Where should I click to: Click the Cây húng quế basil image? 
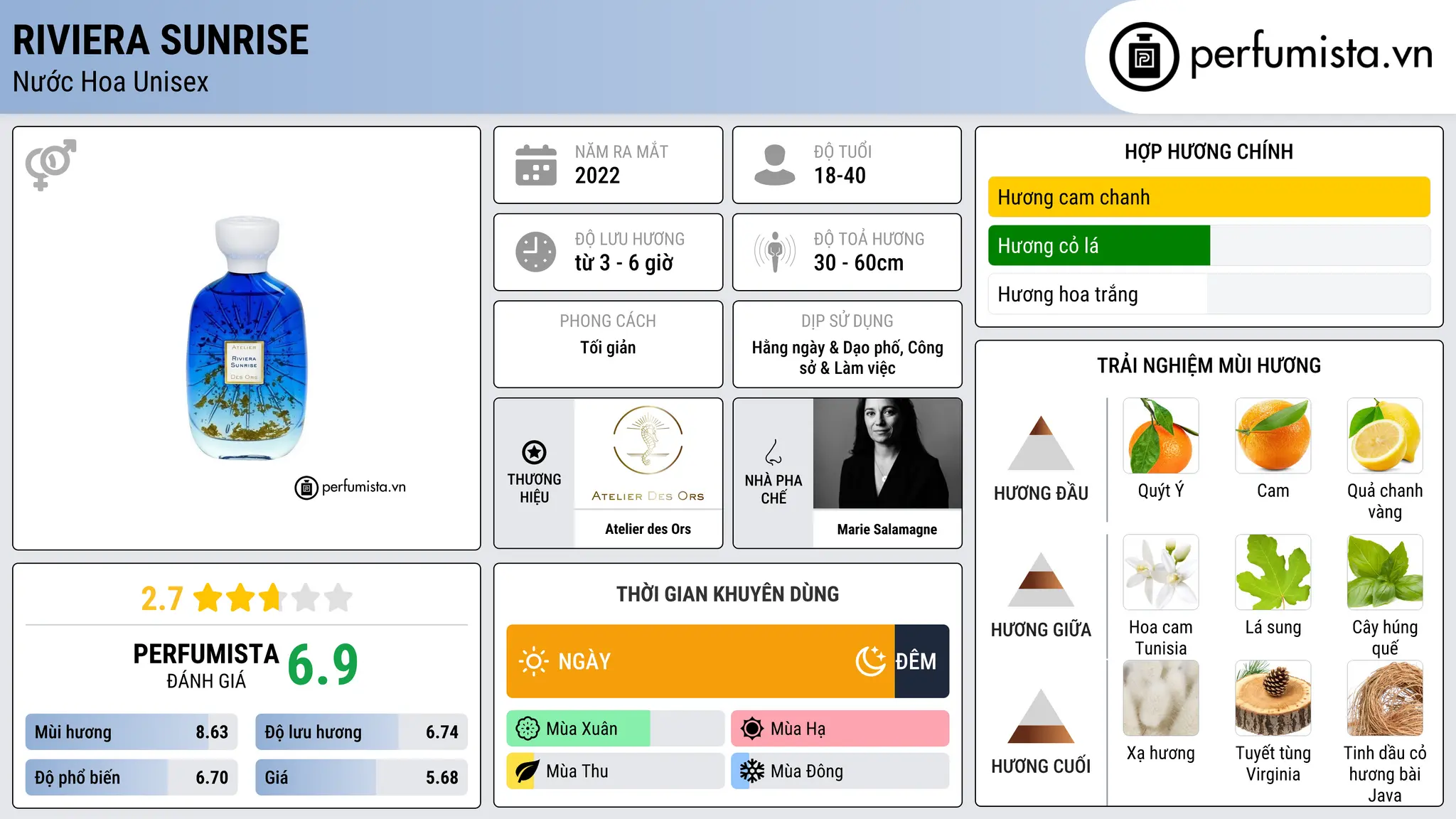[1385, 572]
